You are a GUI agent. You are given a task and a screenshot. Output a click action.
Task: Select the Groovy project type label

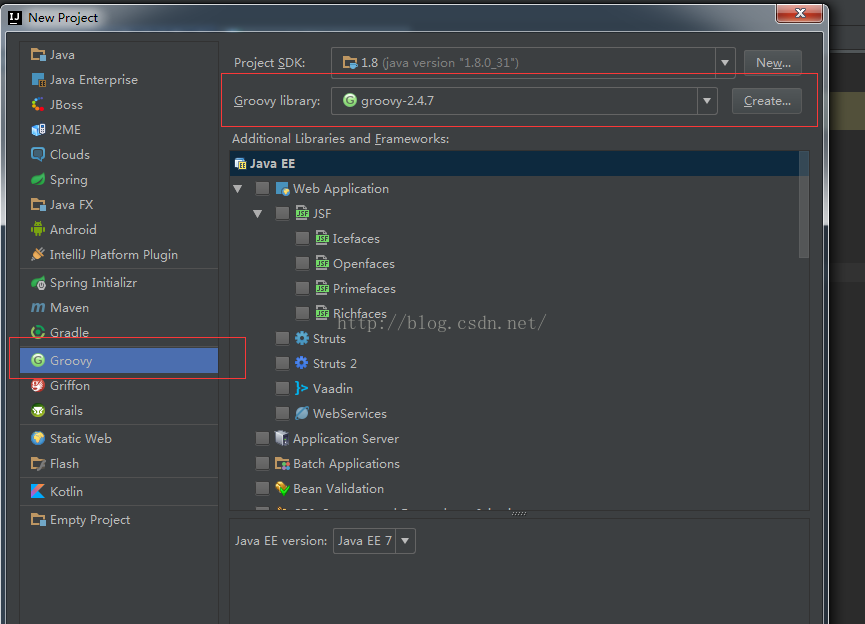point(71,360)
